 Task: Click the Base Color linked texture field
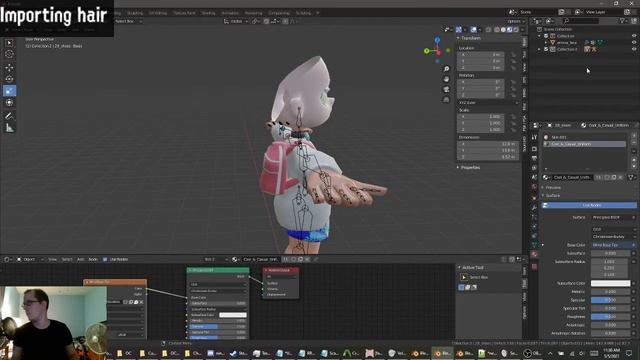coord(613,245)
